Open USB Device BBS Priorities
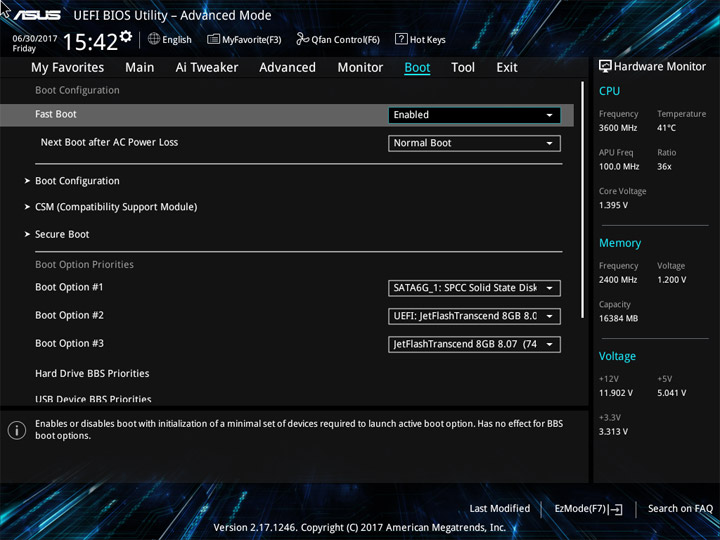The width and height of the screenshot is (720, 540). 93,399
